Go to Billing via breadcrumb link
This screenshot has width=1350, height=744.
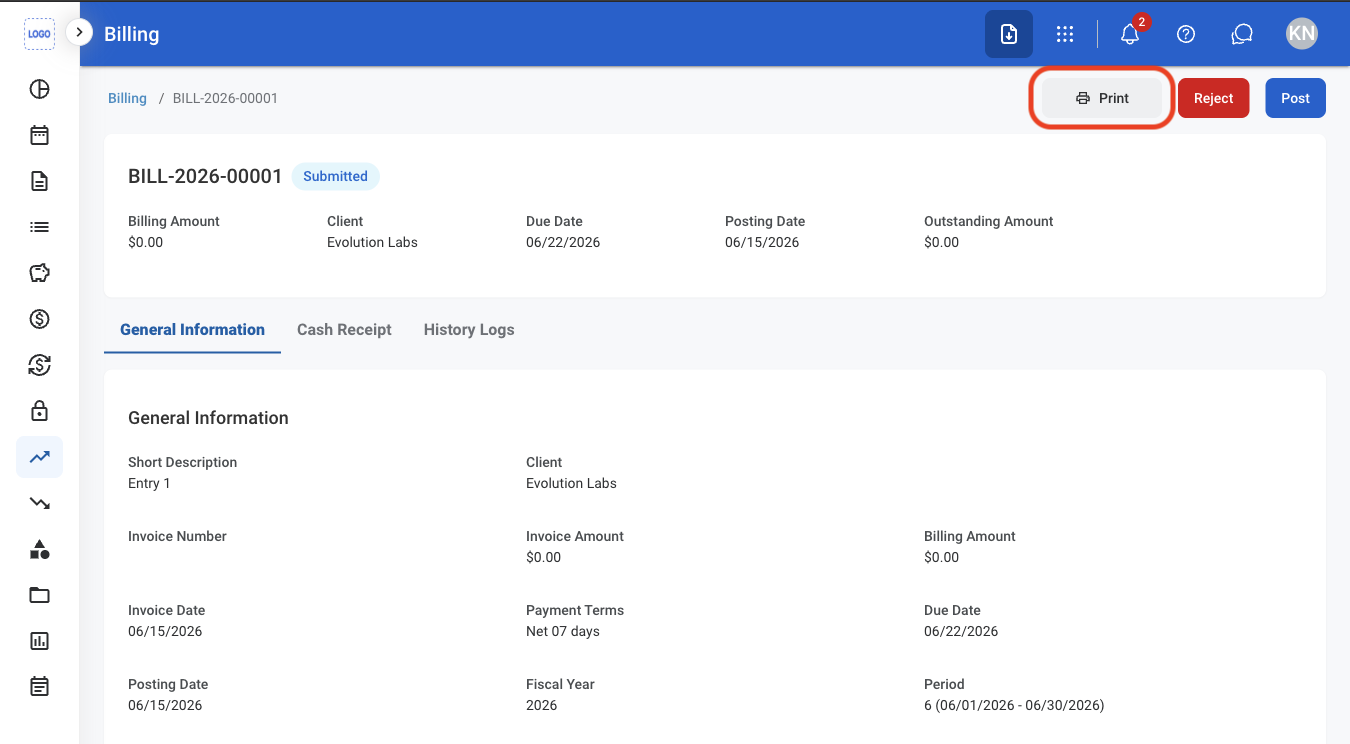[127, 98]
